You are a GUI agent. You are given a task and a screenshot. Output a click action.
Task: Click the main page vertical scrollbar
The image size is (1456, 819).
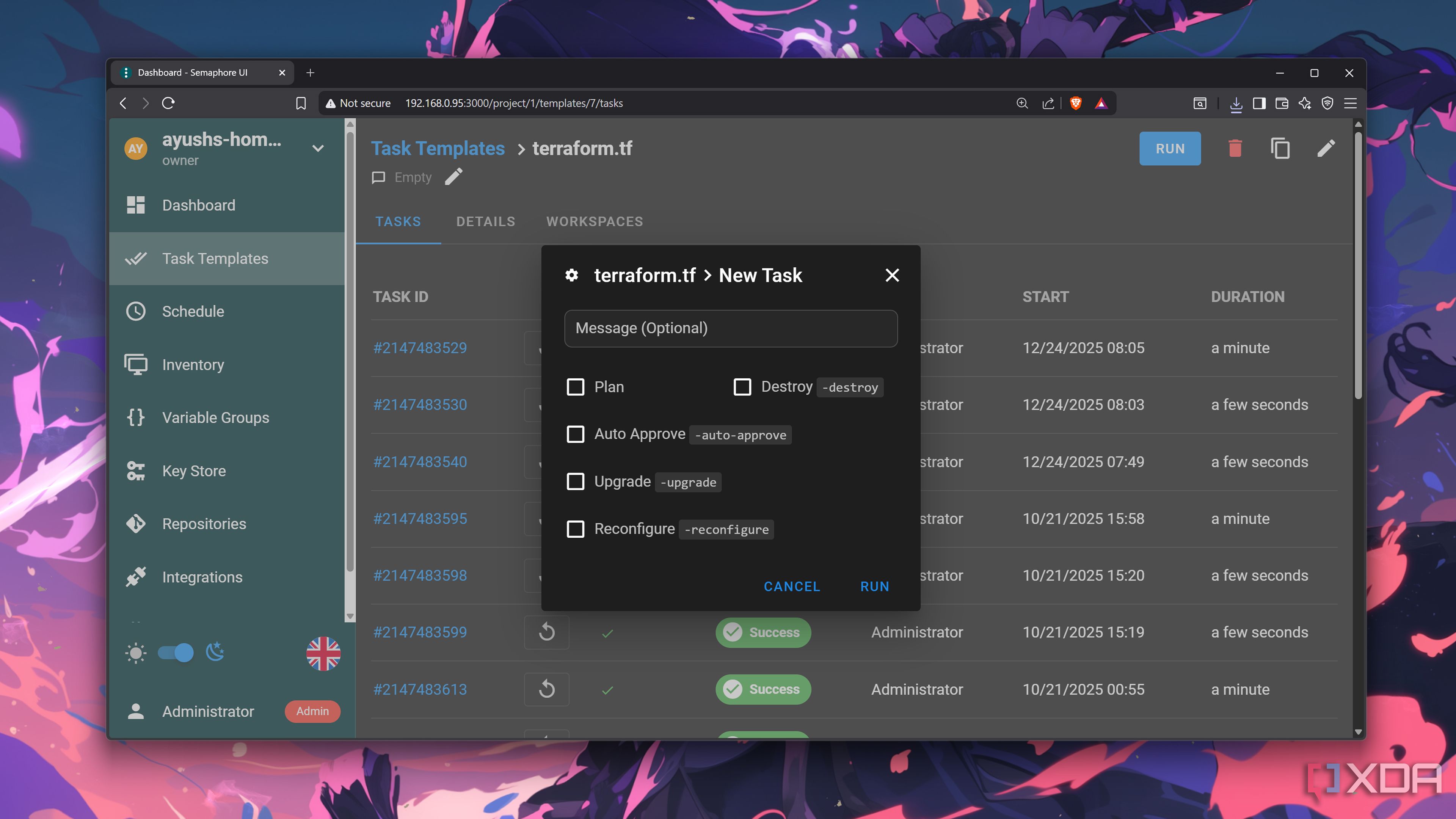click(1358, 266)
